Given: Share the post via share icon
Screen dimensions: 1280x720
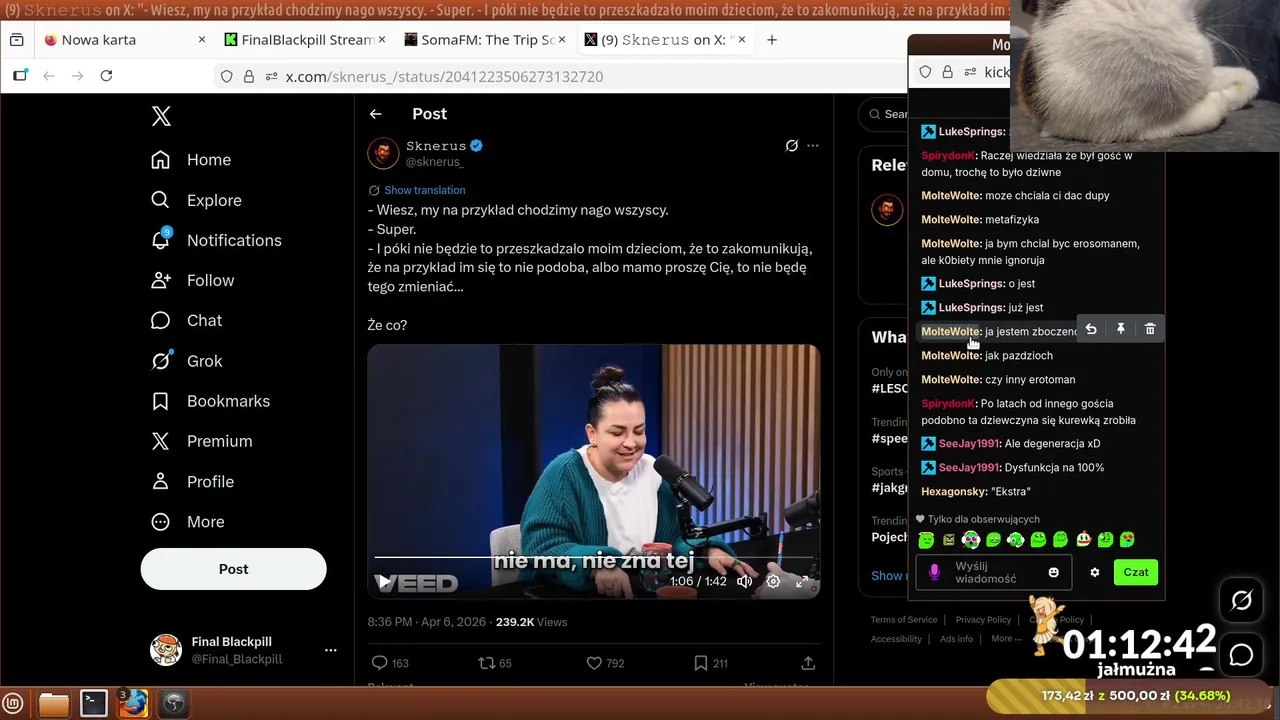Looking at the screenshot, I should click(808, 663).
